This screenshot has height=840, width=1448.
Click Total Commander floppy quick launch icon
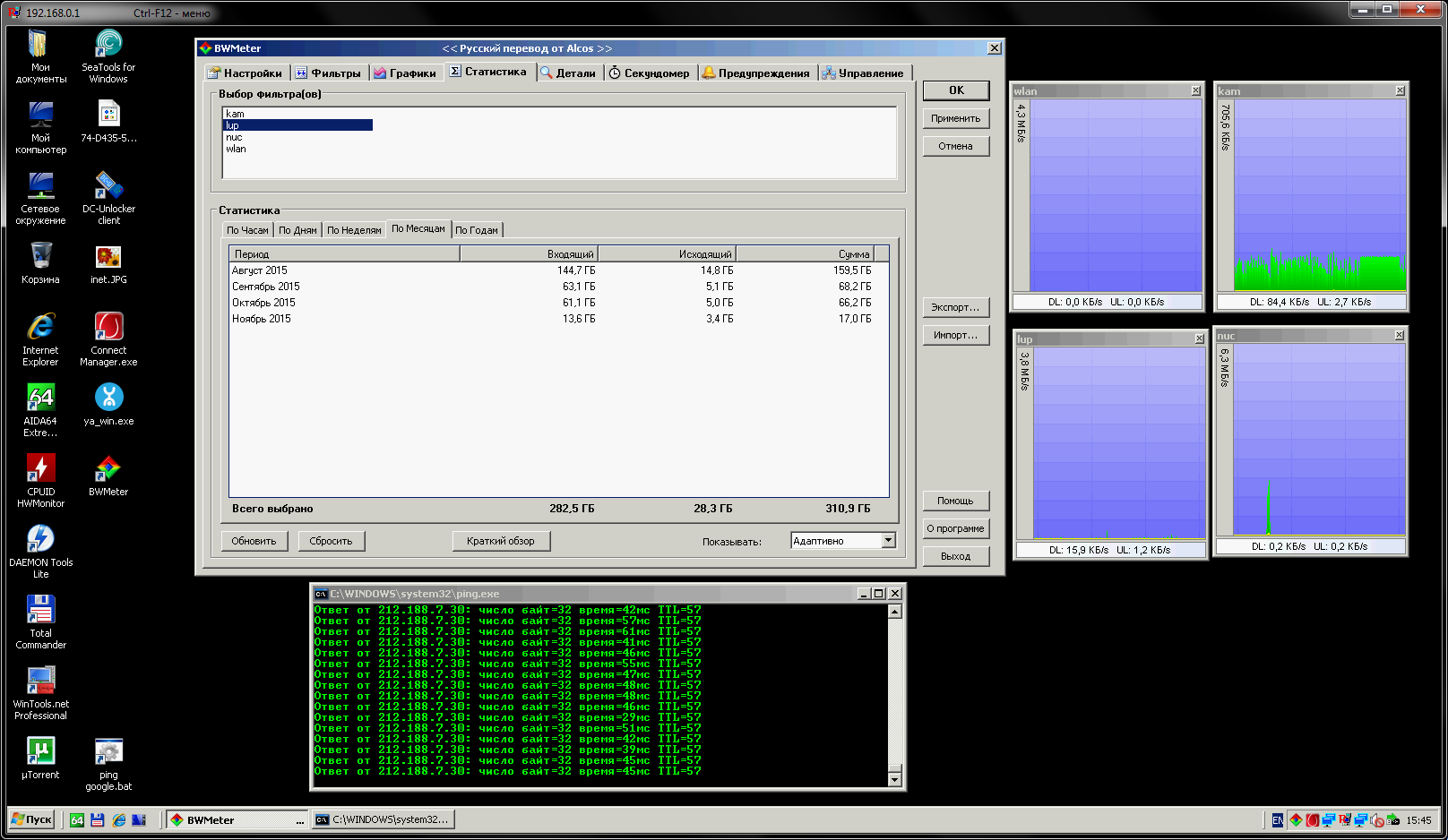pos(98,819)
